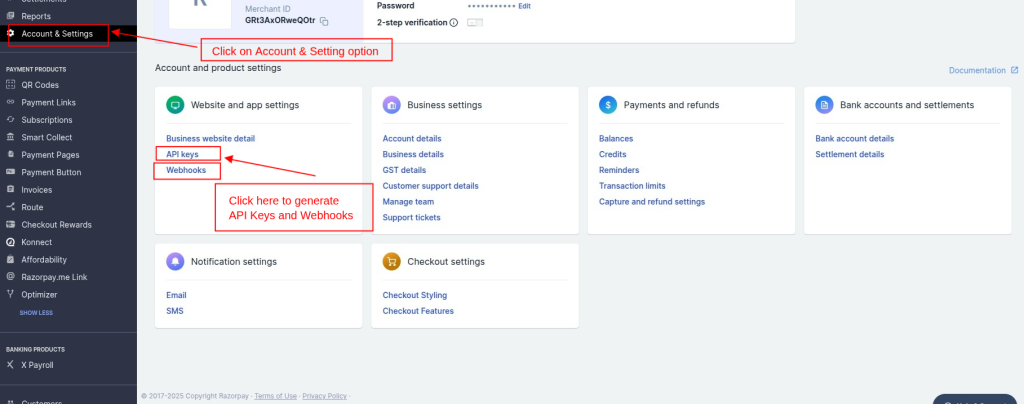1024x404 pixels.
Task: Click the Checkout Rewards sidebar icon
Action: coord(10,225)
